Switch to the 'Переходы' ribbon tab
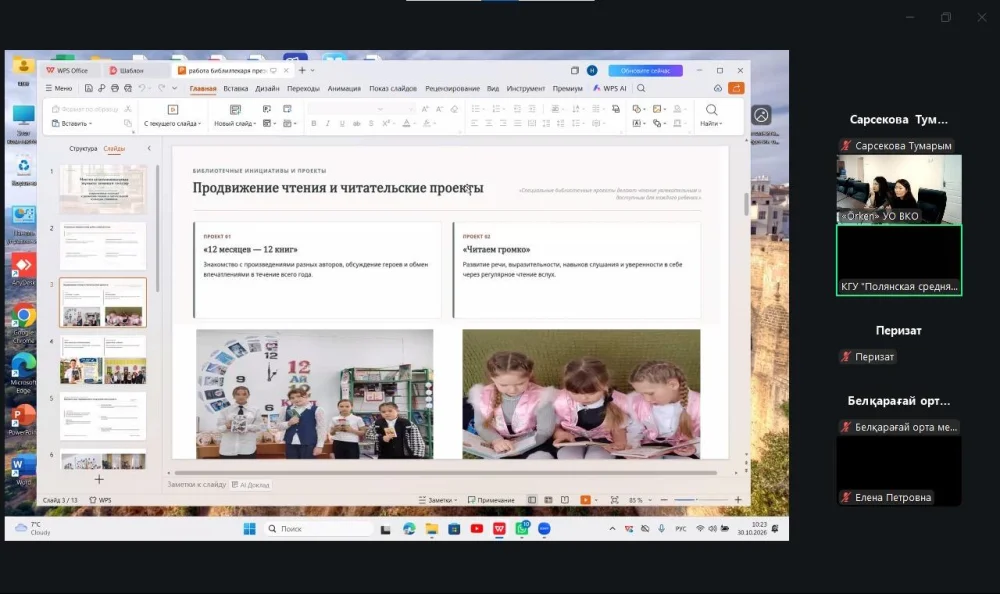 coord(303,88)
